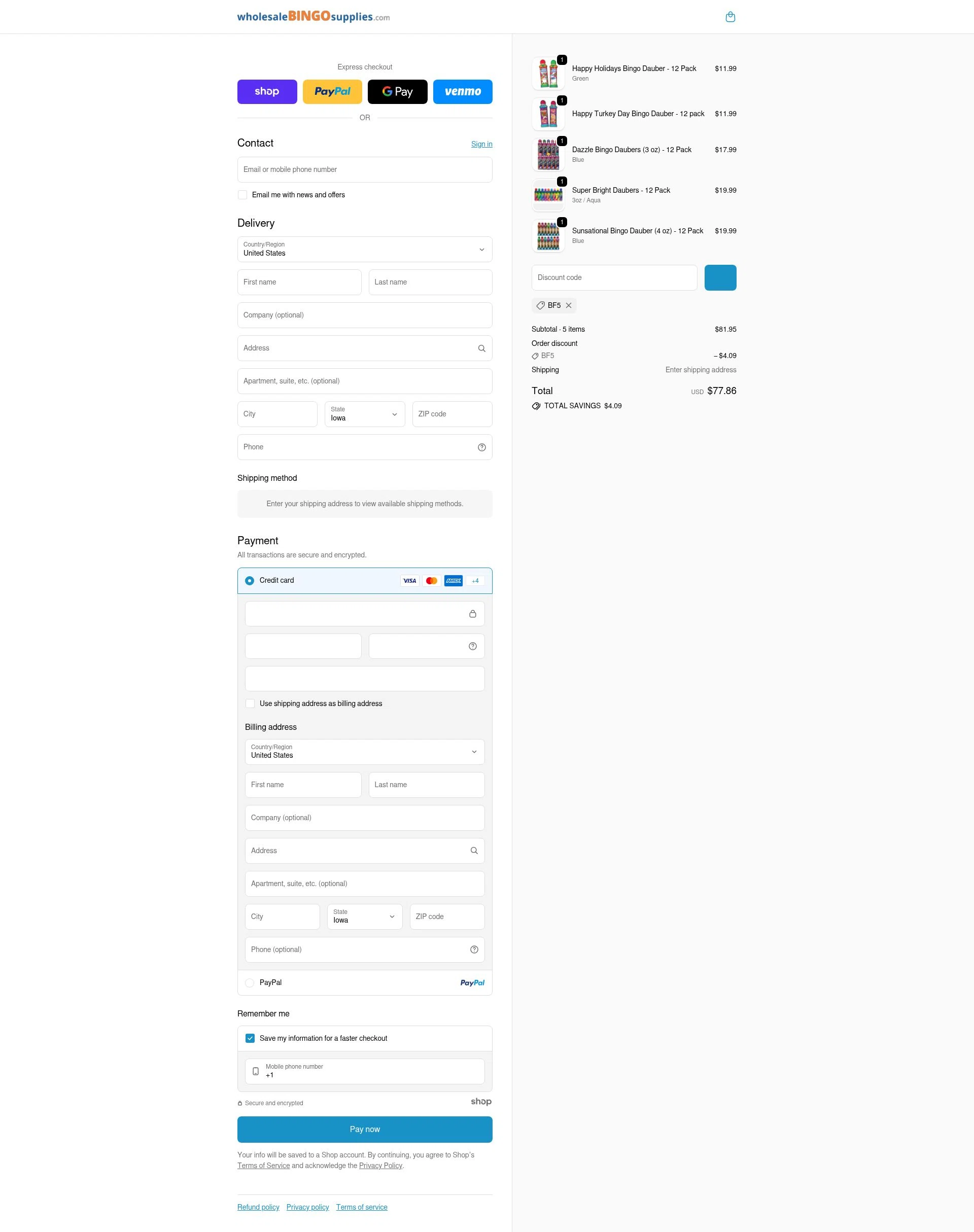Pay with Shop Pay express checkout
The width and height of the screenshot is (974, 1232).
(267, 91)
